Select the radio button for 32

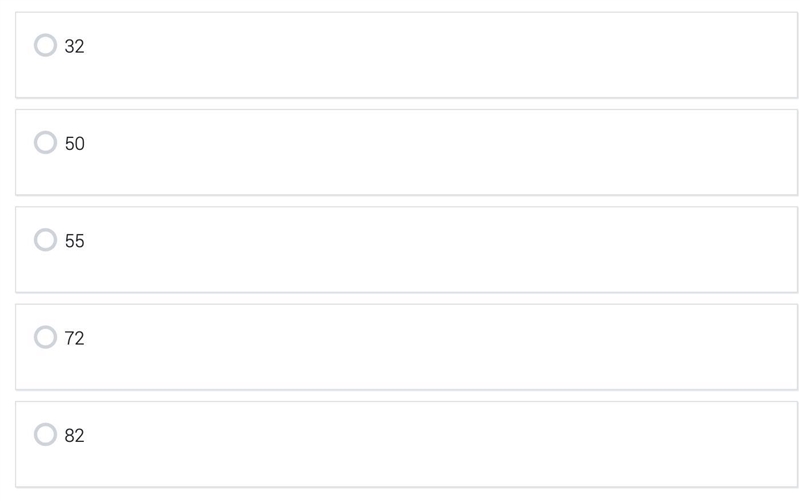pos(45,45)
